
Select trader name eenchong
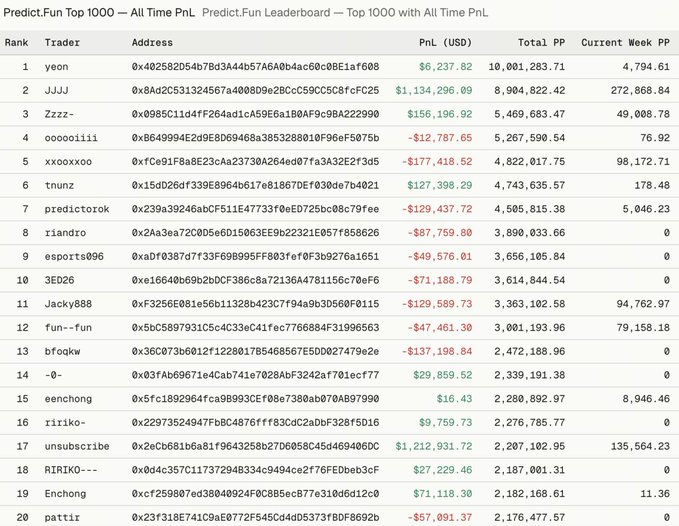[68, 399]
